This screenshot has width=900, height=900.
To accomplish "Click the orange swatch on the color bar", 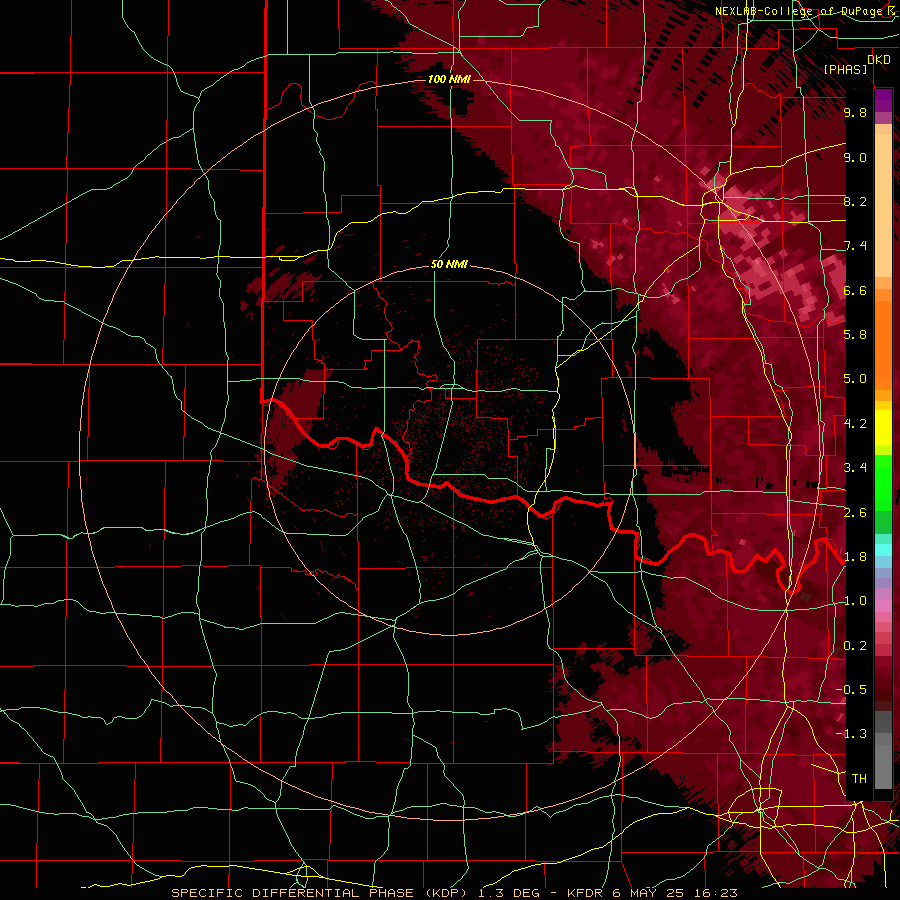I will coord(883,344).
